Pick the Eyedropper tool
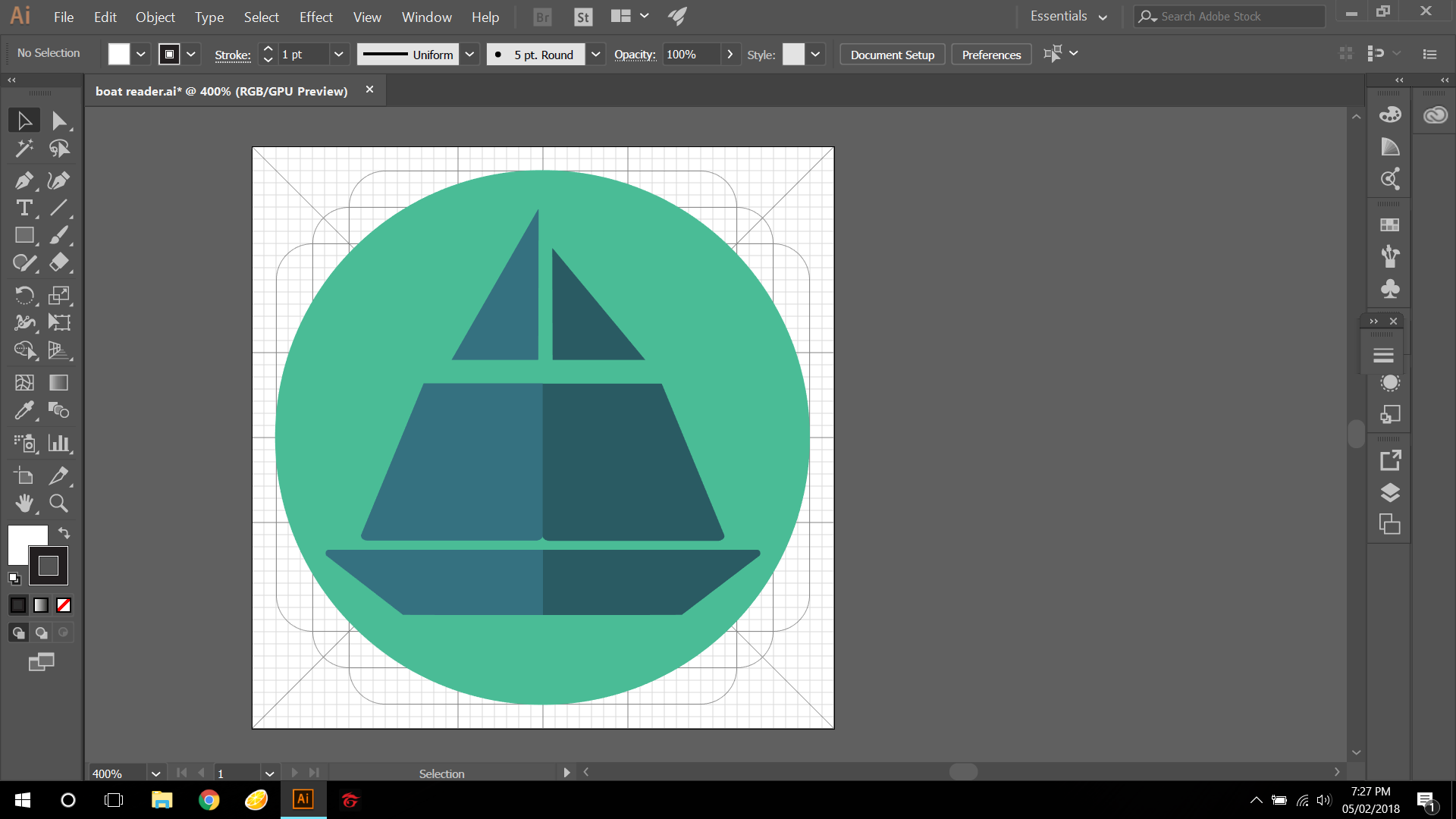The height and width of the screenshot is (819, 1456). pyautogui.click(x=24, y=410)
